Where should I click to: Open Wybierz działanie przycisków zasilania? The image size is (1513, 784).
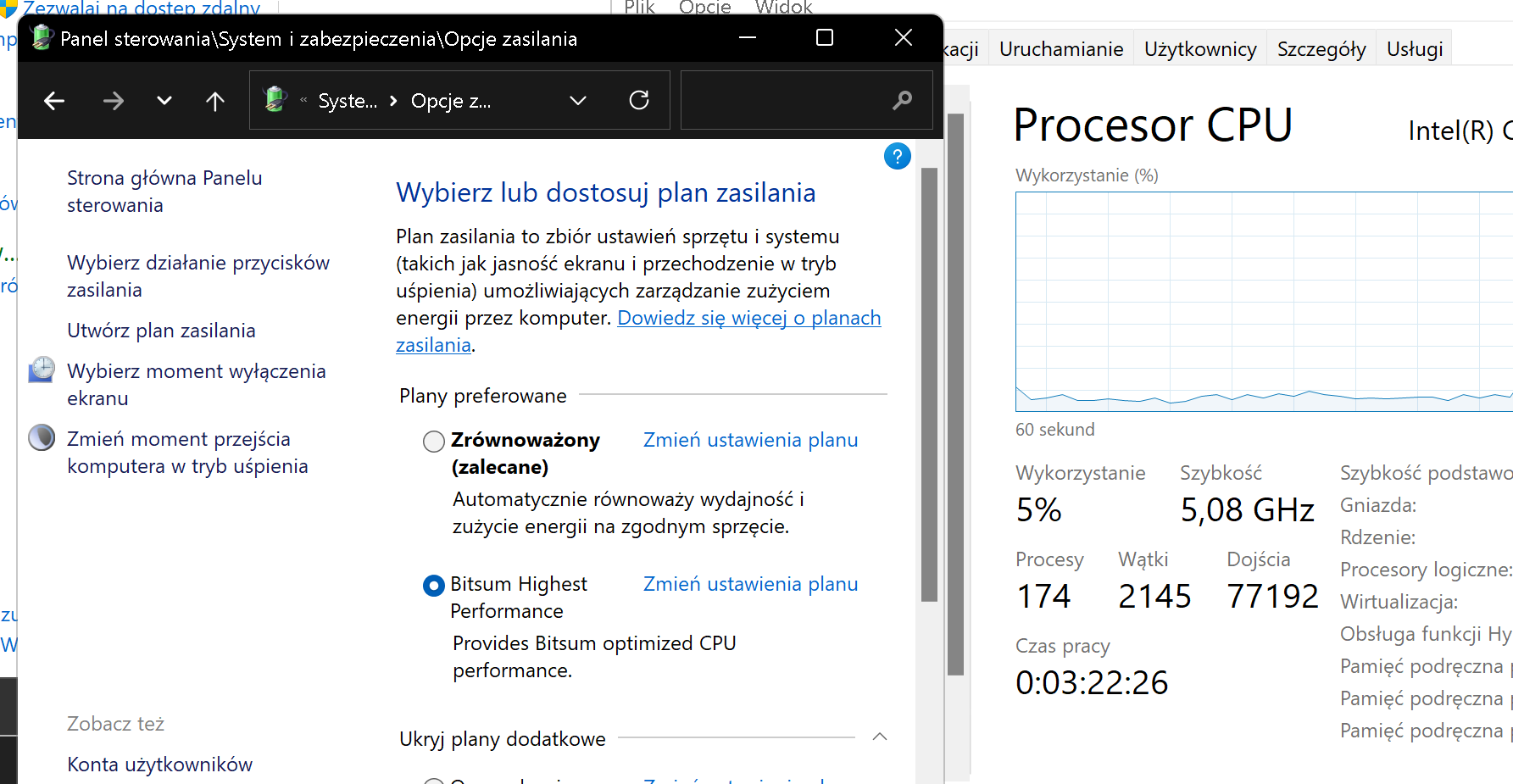pos(198,276)
